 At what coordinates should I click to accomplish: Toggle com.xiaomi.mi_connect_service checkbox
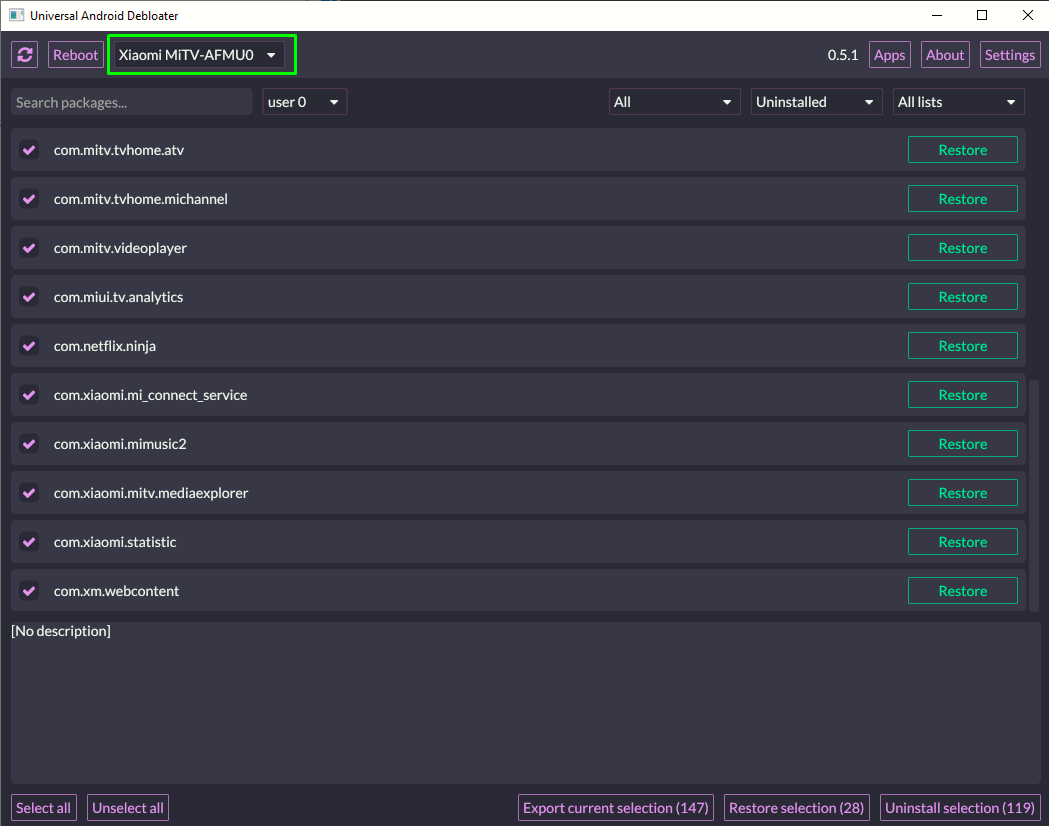click(29, 395)
